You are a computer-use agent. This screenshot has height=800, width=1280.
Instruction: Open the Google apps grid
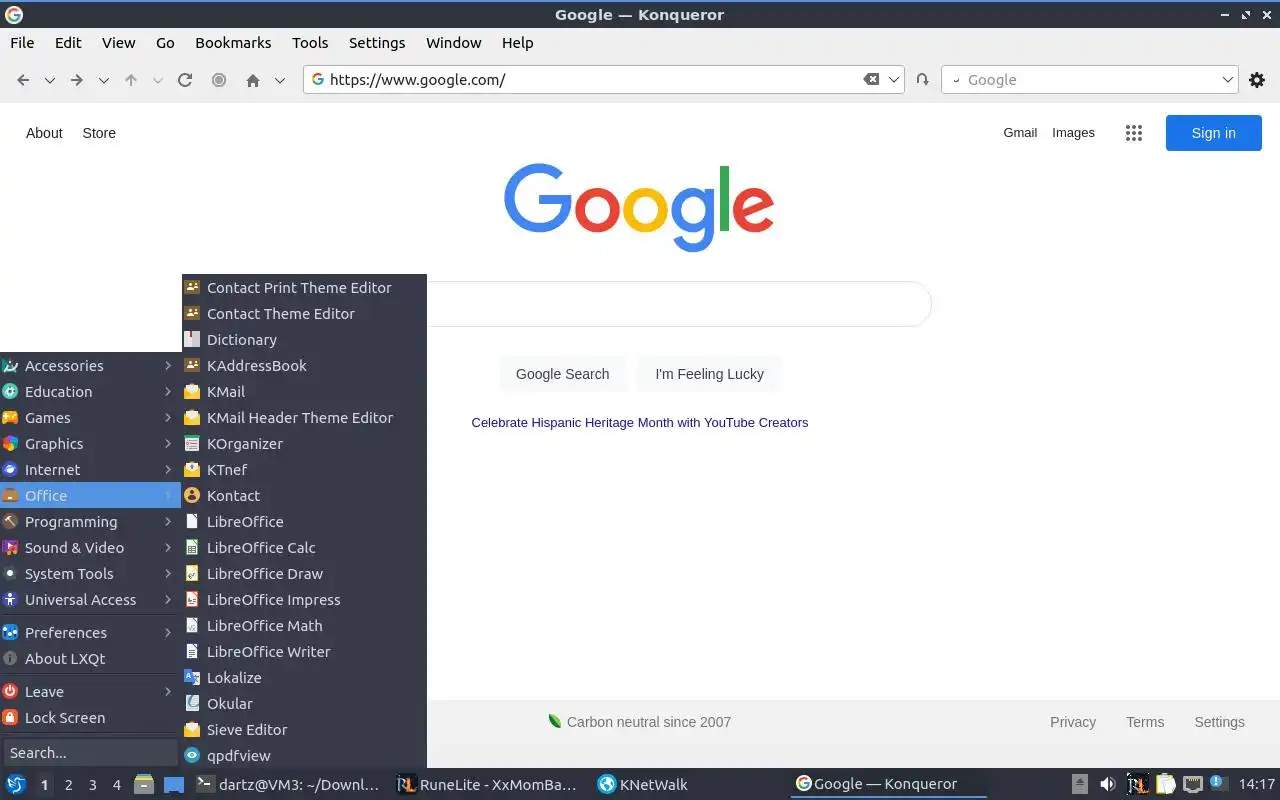[x=1133, y=133]
